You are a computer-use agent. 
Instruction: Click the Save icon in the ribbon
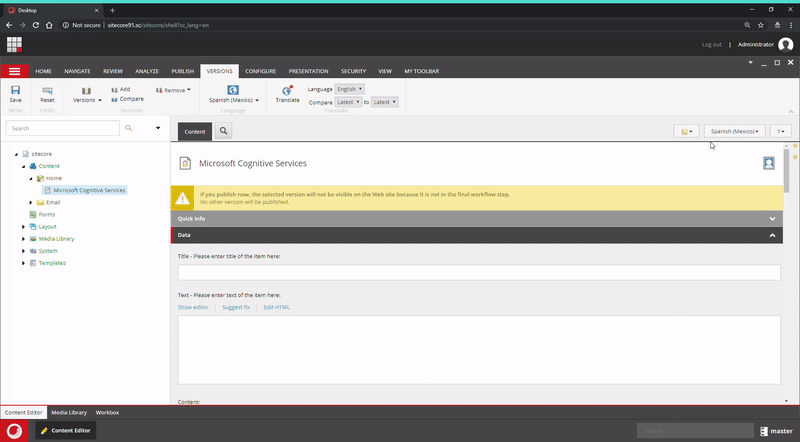point(15,90)
